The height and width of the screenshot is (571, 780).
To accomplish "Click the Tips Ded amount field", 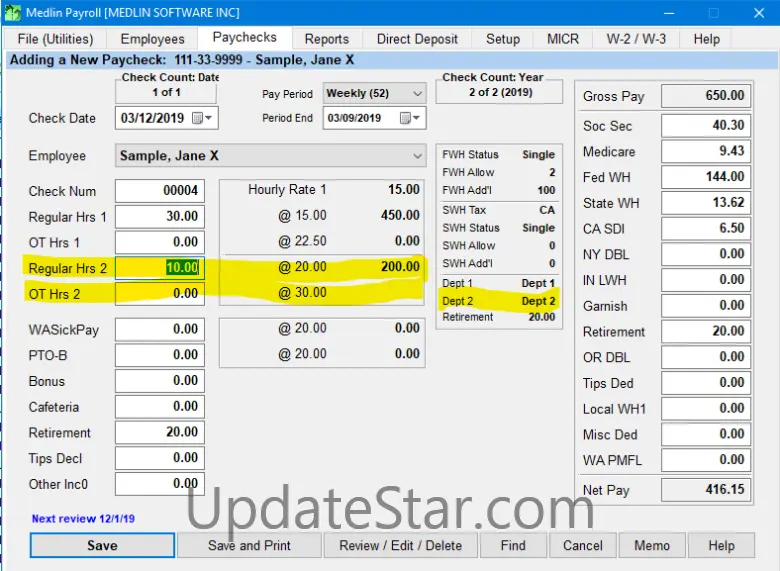I will point(705,382).
